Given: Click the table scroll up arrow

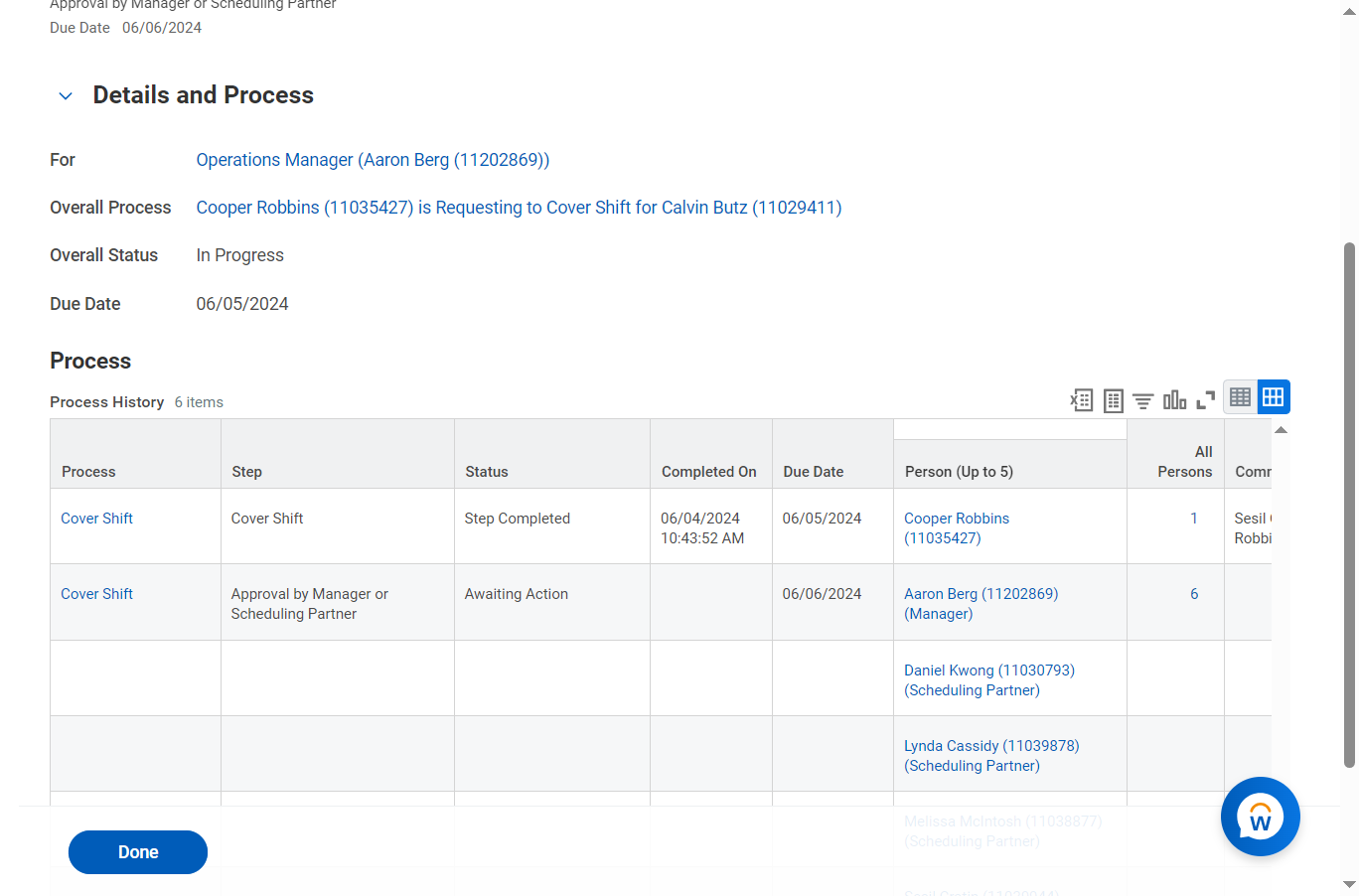Looking at the screenshot, I should tap(1281, 430).
